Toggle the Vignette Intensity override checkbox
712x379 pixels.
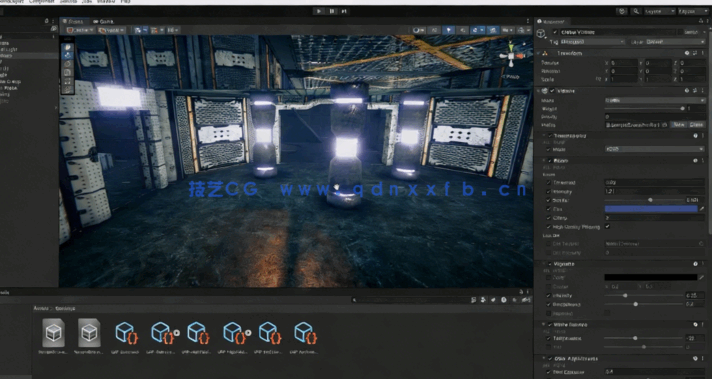pyautogui.click(x=549, y=295)
